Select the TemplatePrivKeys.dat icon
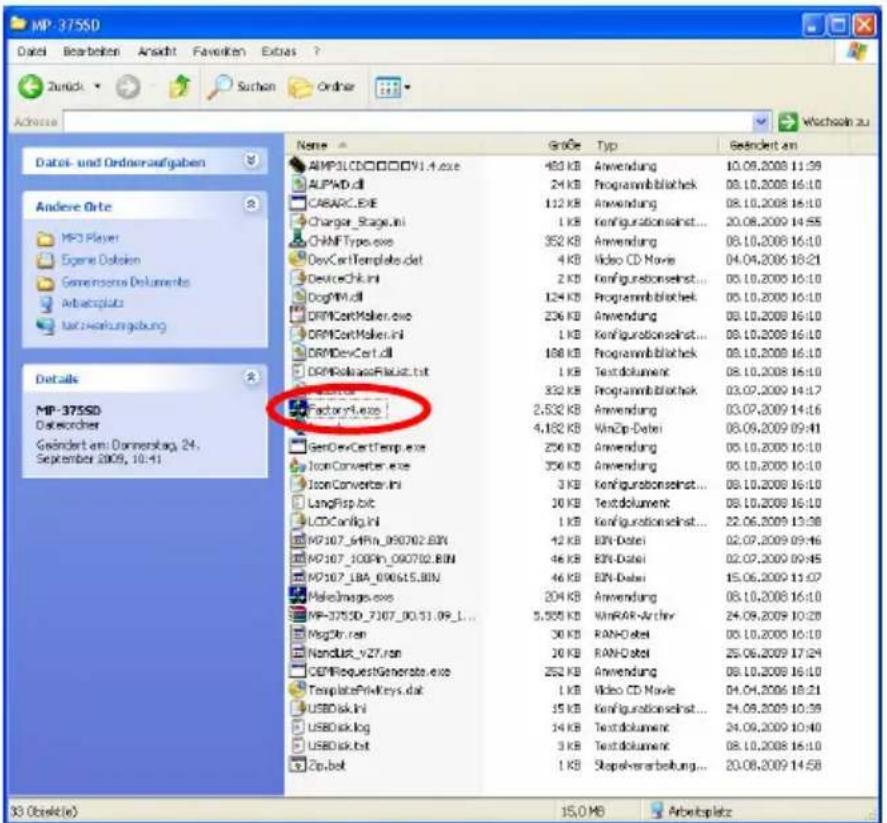Viewport: 887px width, 823px height. [x=298, y=690]
